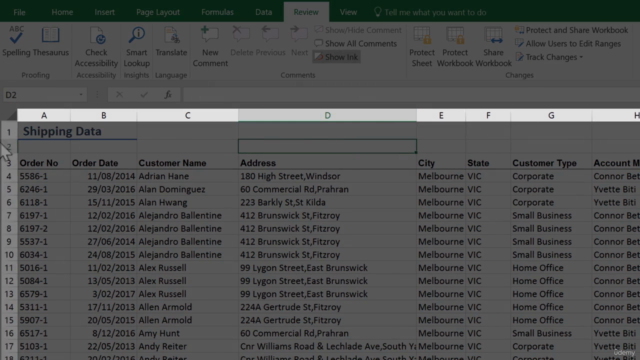Go to Previous comment
The width and height of the screenshot is (640, 360).
tap(270, 42)
